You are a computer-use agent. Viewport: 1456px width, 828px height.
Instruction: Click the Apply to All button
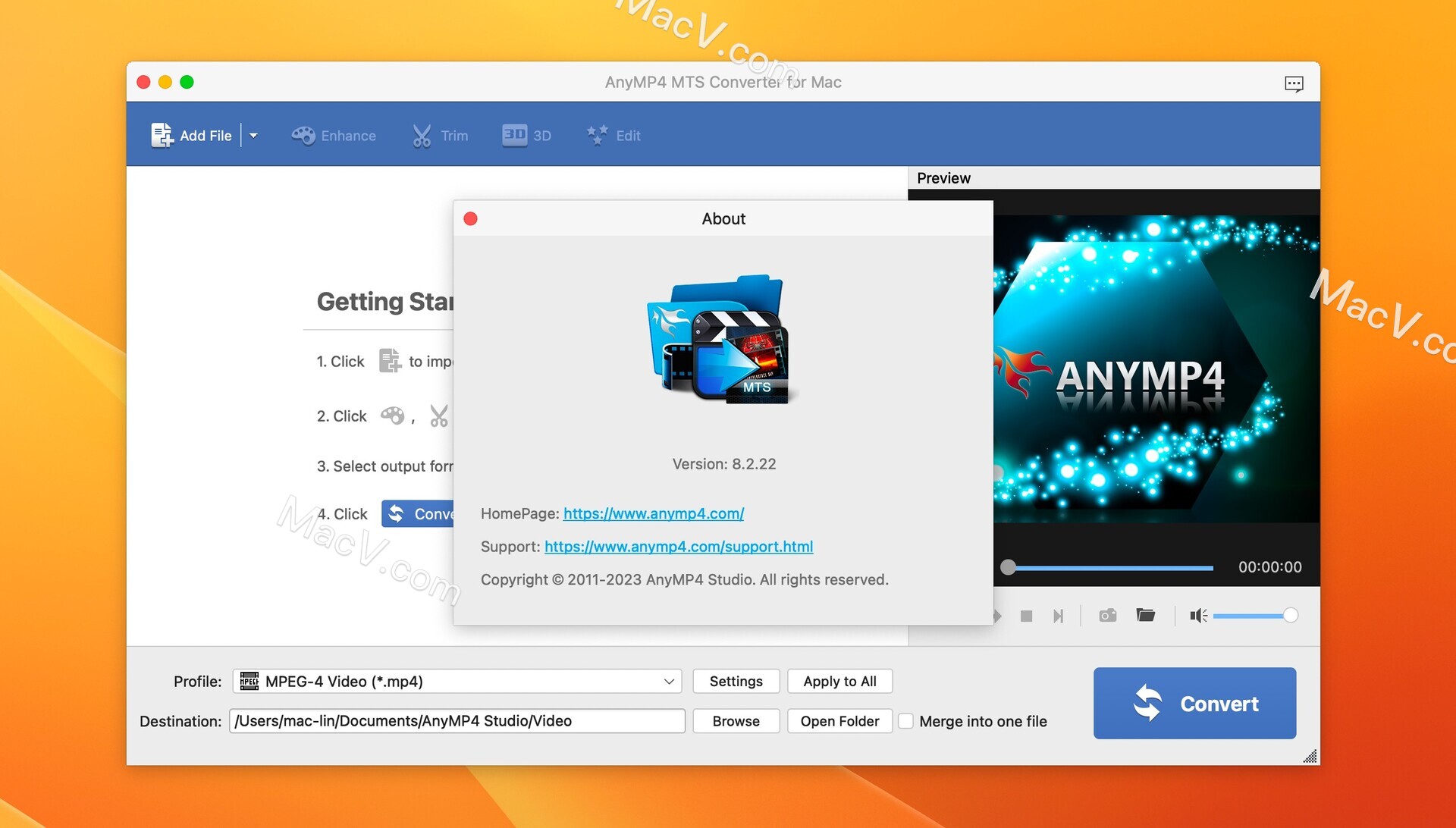[x=839, y=681]
